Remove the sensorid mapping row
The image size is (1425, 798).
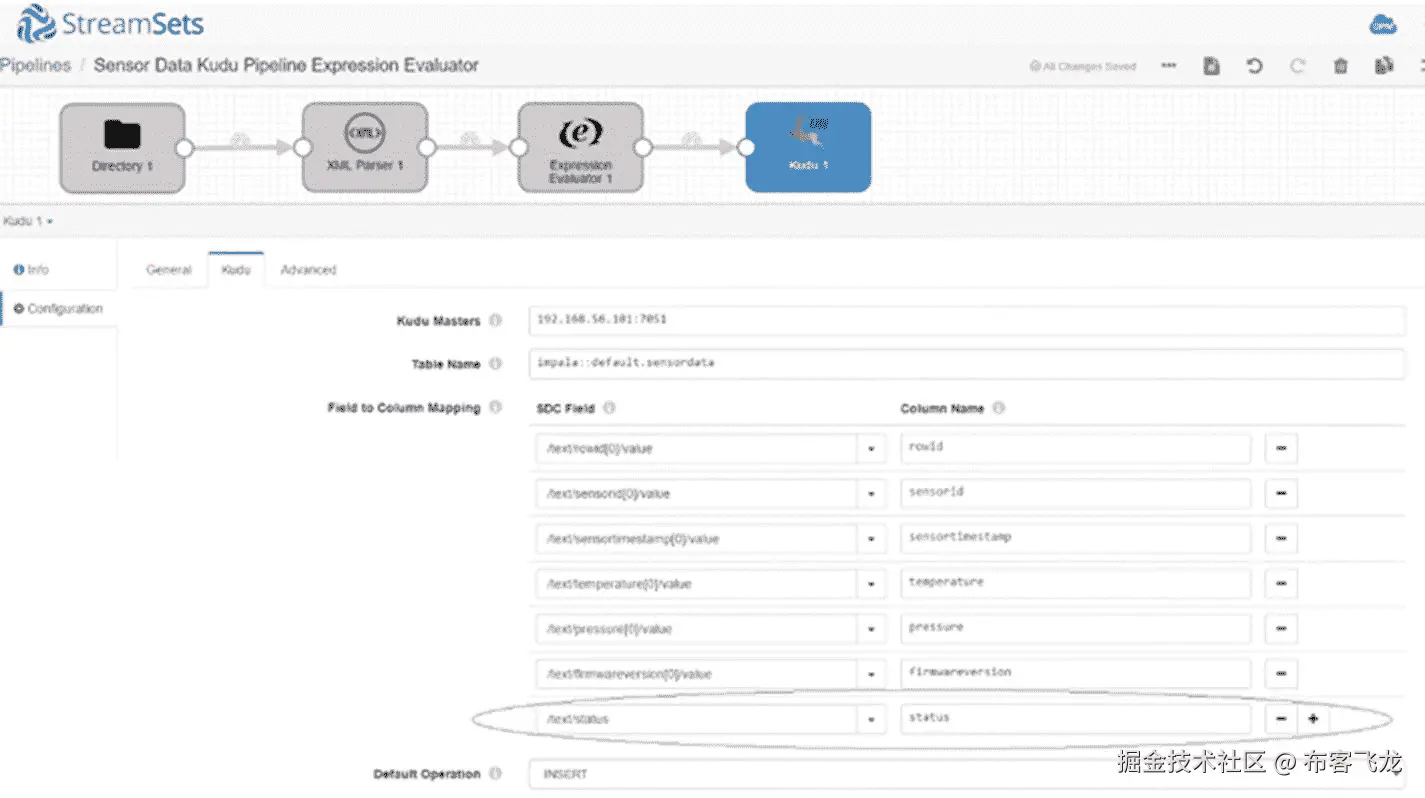pyautogui.click(x=1281, y=493)
